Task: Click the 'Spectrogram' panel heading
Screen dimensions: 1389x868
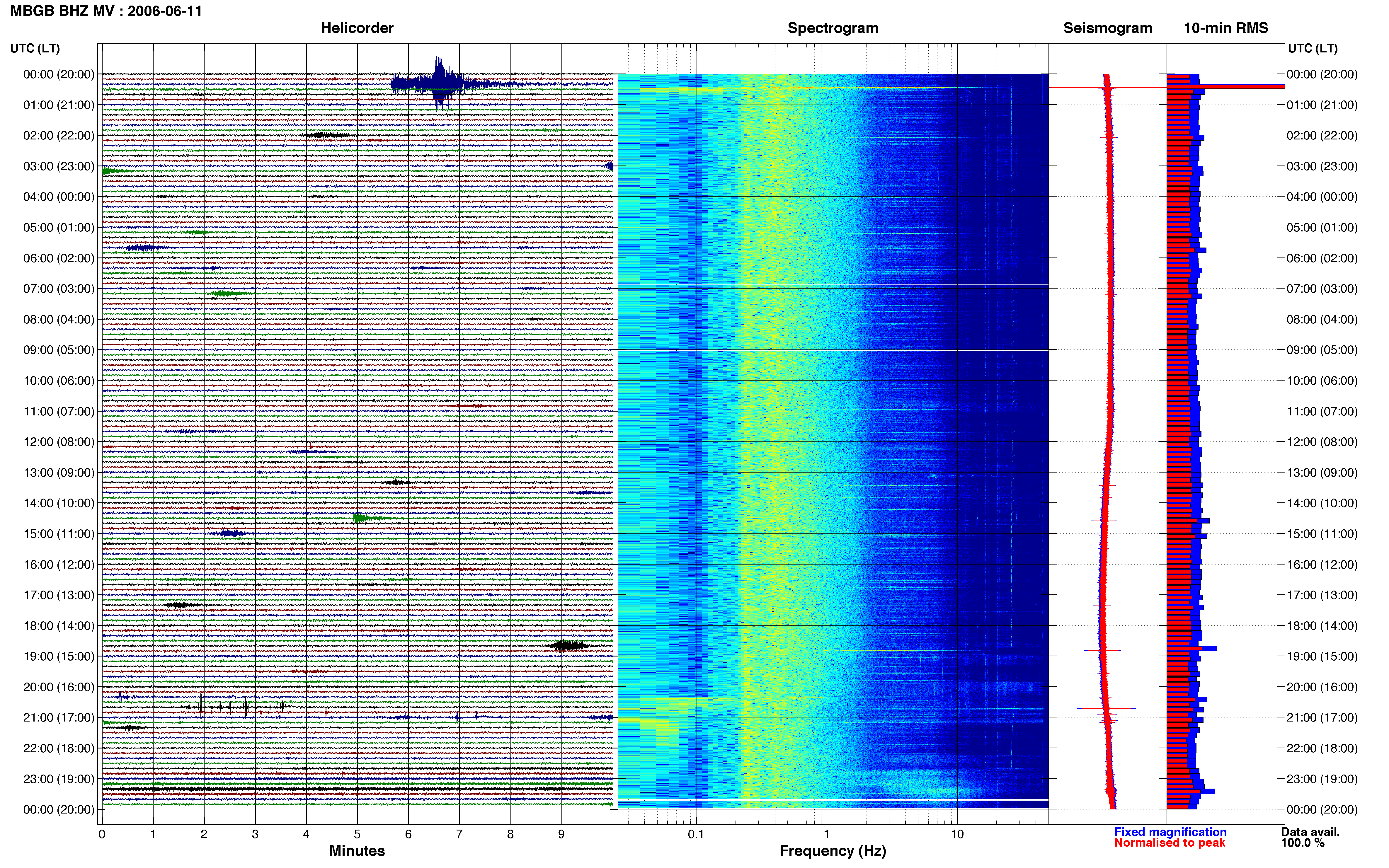Action: pyautogui.click(x=833, y=28)
